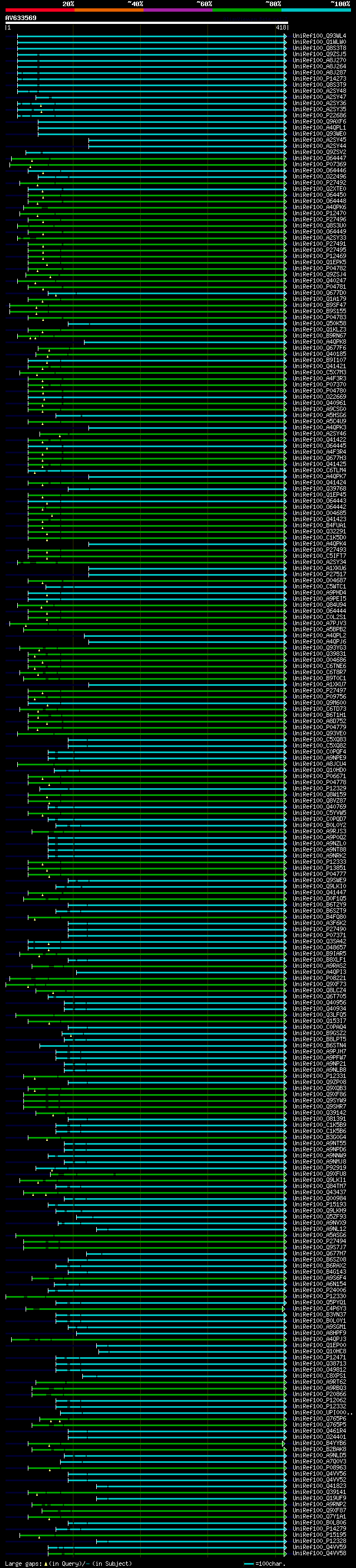356x1568 pixels.
Task: Select the label UniRef100_C5YVW5
Action: pos(319,813)
